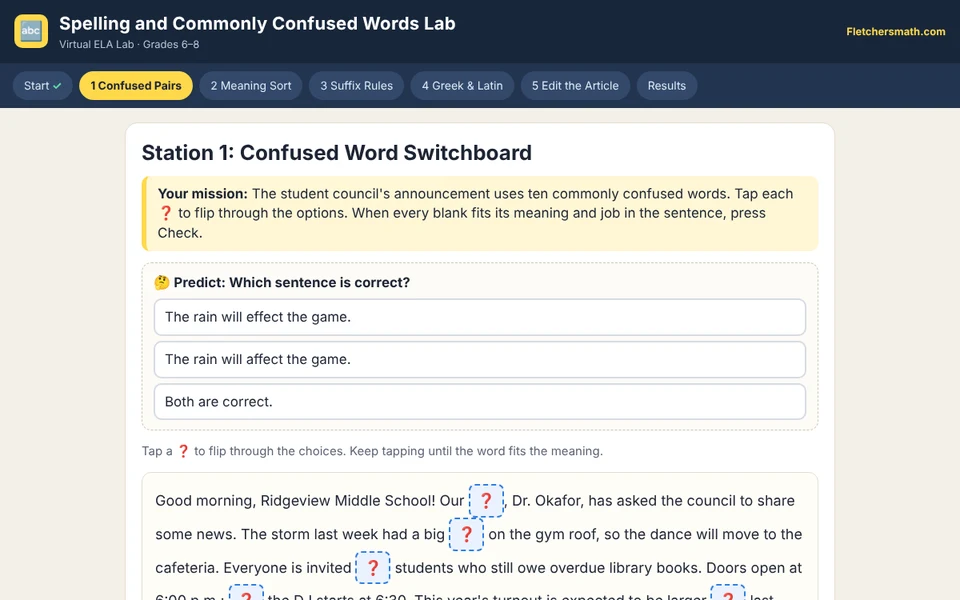
Task: Open the Start tab
Action: (x=43, y=86)
